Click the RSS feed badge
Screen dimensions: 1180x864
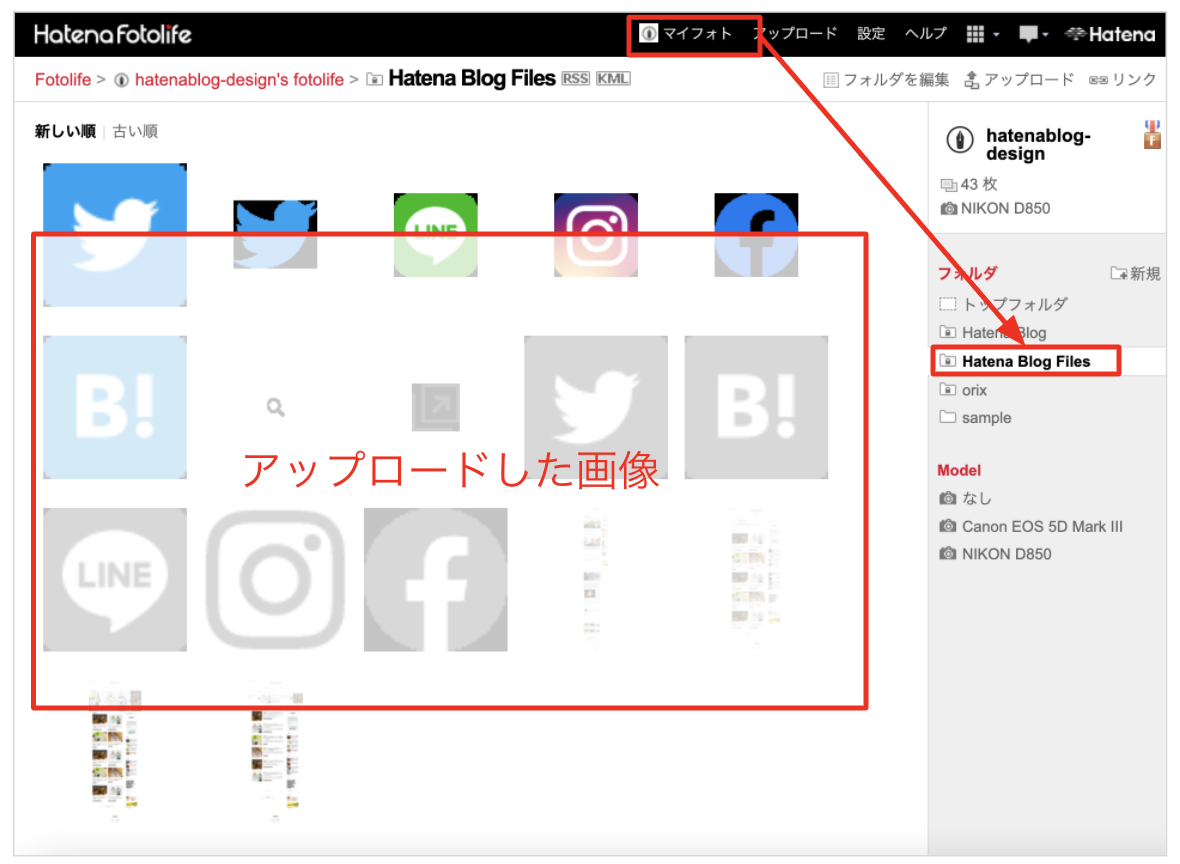pyautogui.click(x=576, y=78)
